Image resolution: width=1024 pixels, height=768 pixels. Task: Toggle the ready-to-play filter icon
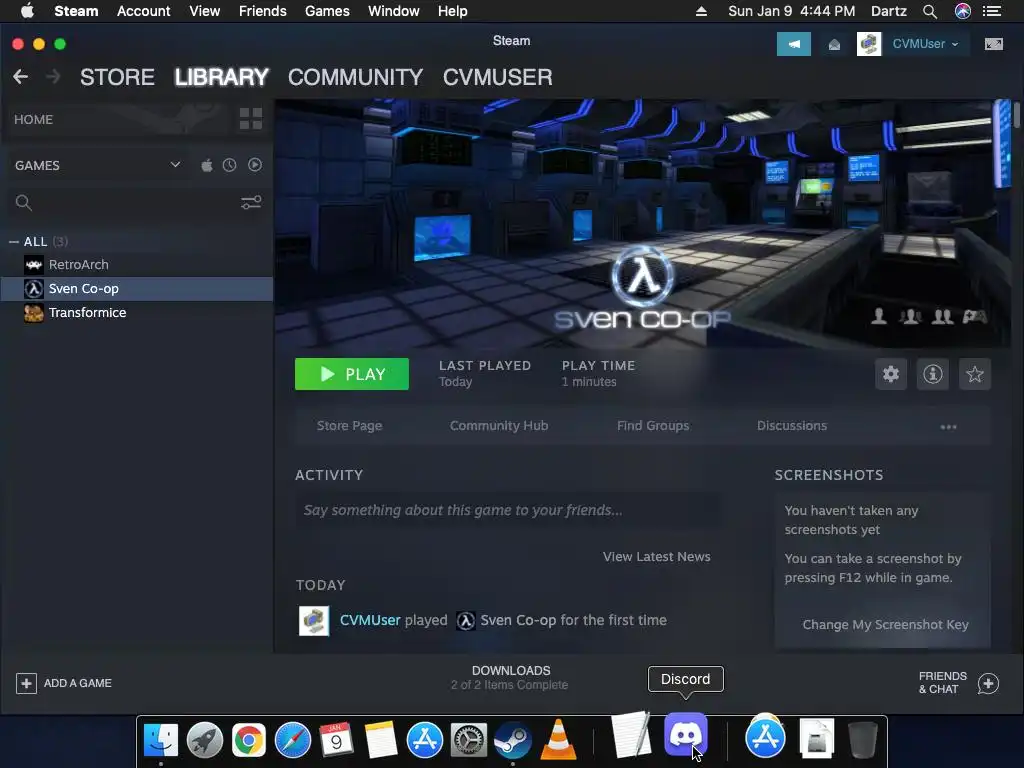(x=255, y=165)
